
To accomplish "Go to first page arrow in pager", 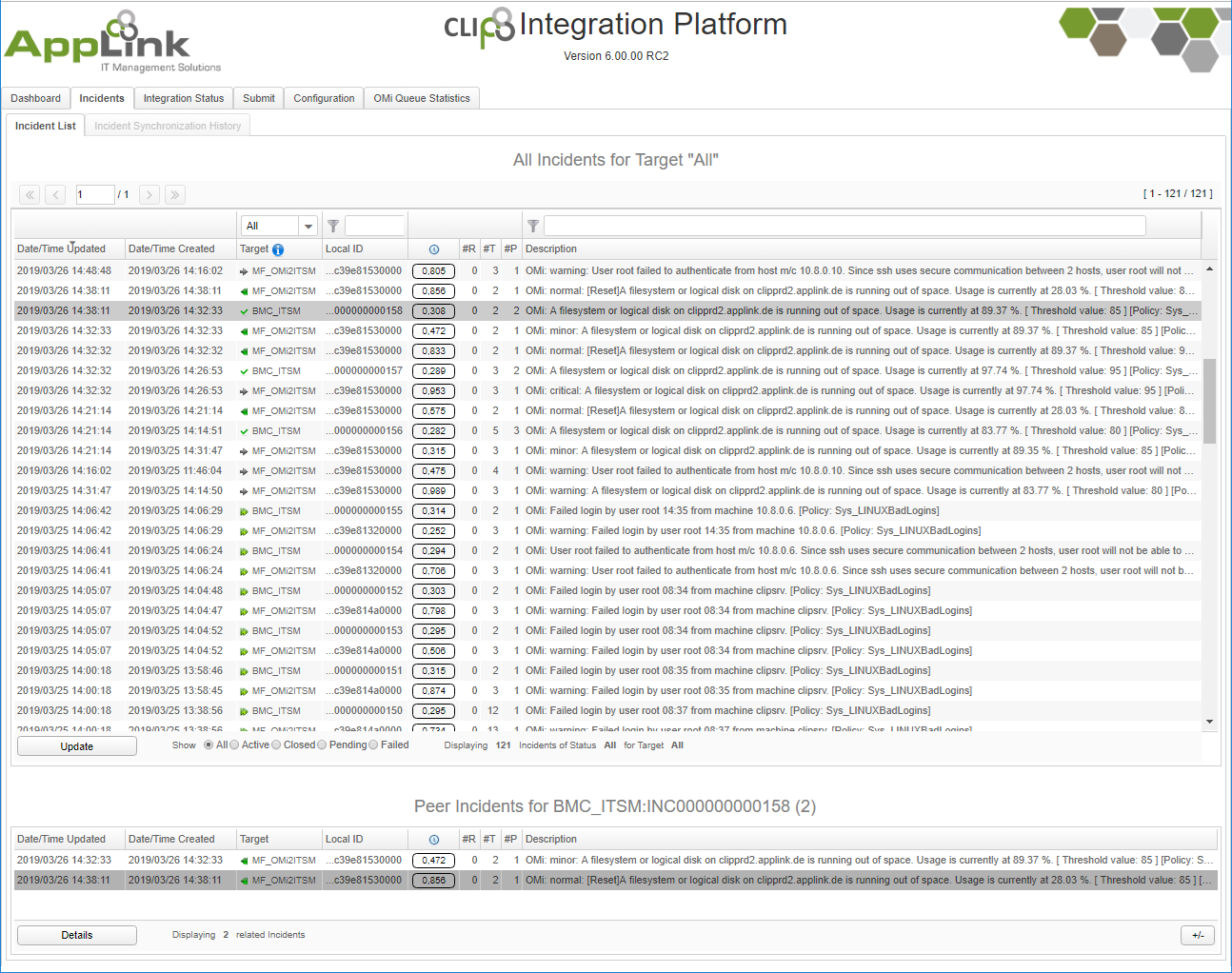I will coord(30,195).
